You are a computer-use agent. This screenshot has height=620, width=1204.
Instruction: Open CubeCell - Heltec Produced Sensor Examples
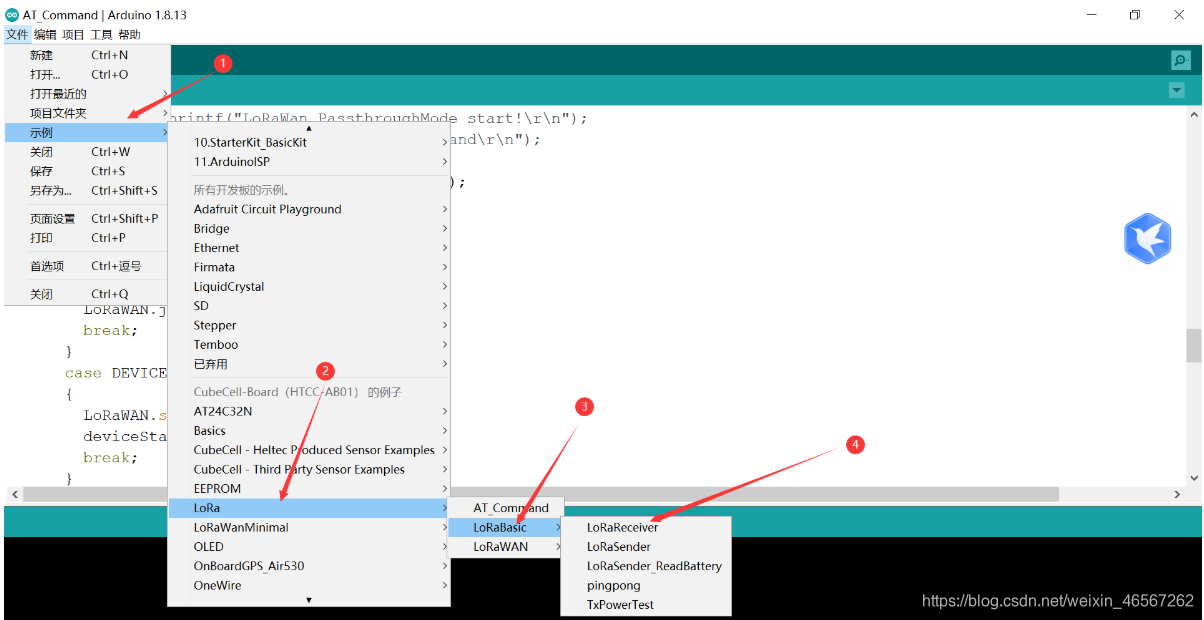point(309,450)
